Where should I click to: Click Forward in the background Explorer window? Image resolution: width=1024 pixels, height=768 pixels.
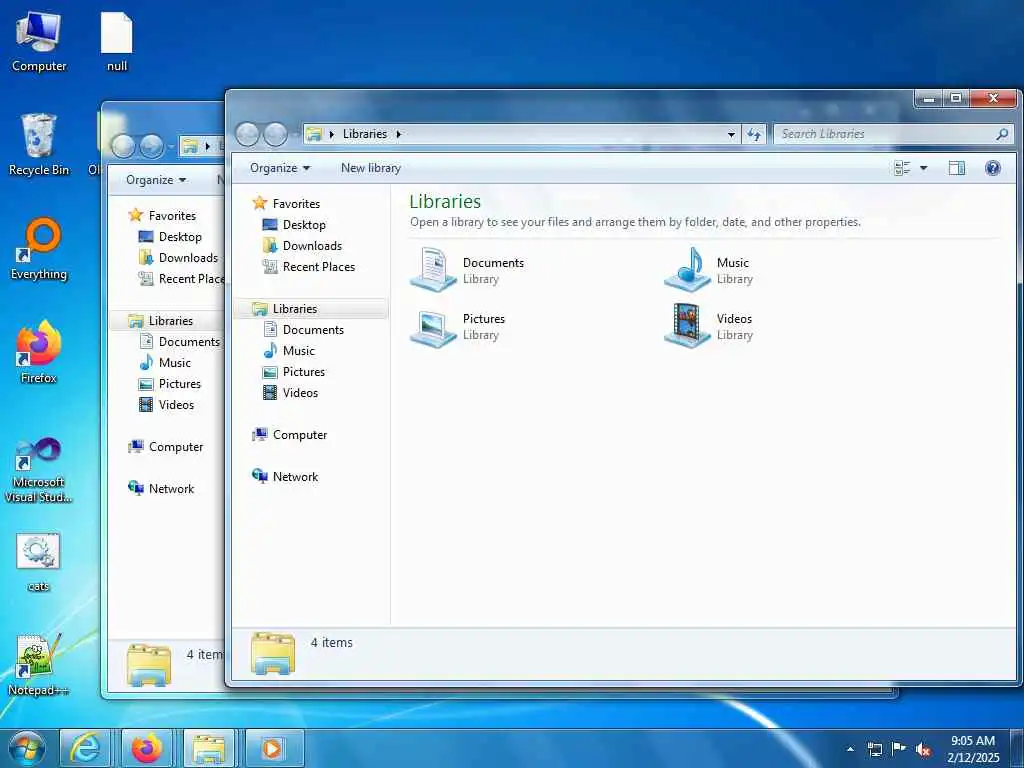[152, 146]
